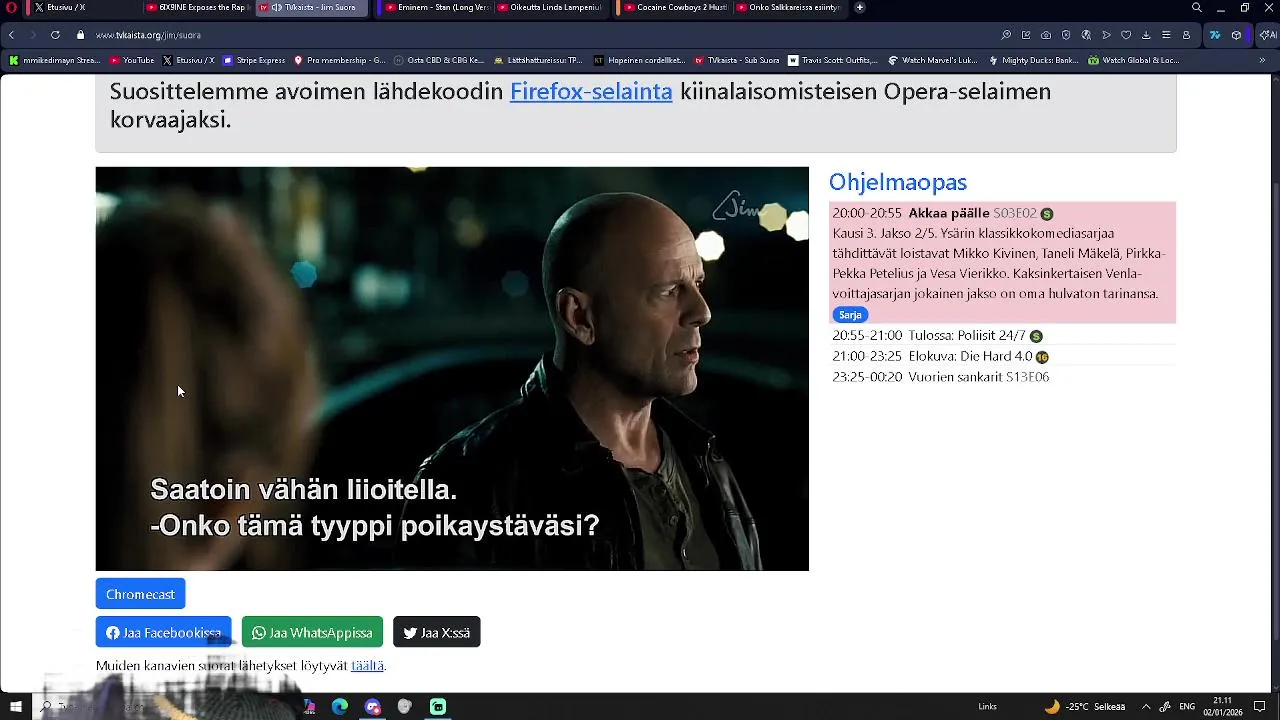The width and height of the screenshot is (1280, 720).
Task: Open the Travis Scott Outfits bookmark
Action: point(833,60)
